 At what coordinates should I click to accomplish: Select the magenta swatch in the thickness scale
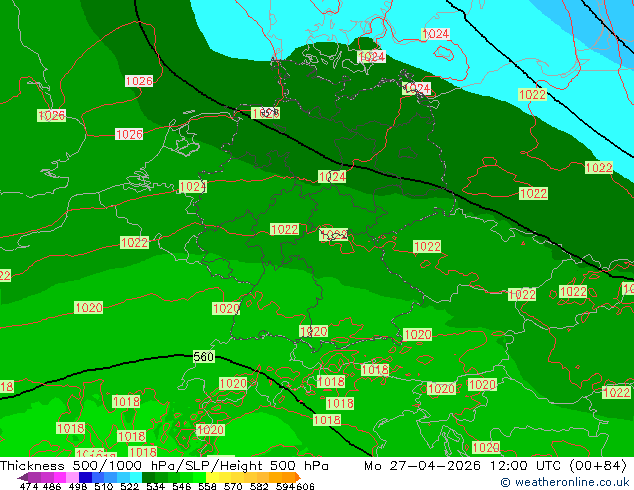tap(60, 477)
